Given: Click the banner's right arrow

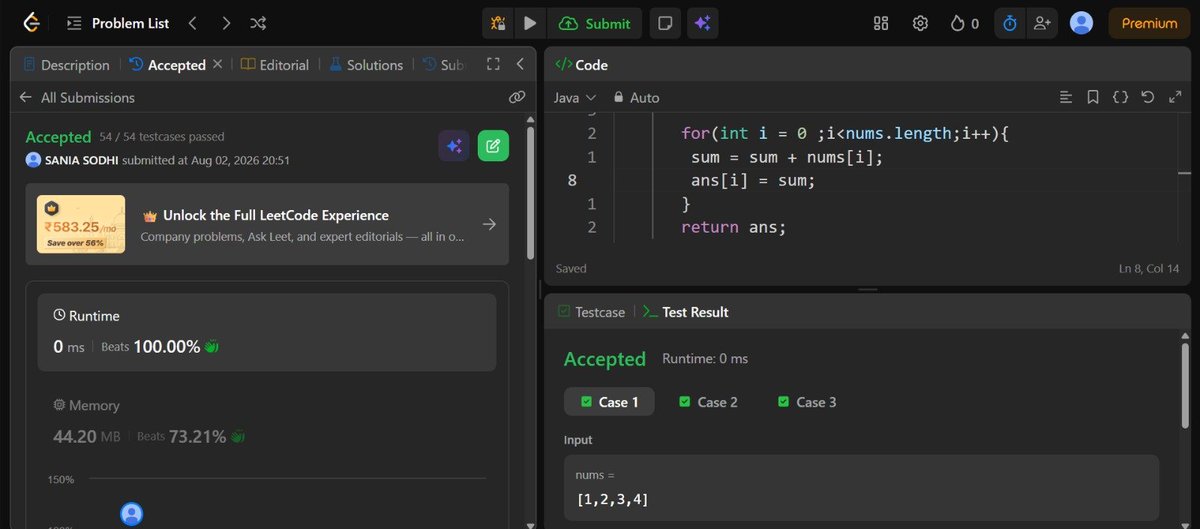Looking at the screenshot, I should pos(489,224).
